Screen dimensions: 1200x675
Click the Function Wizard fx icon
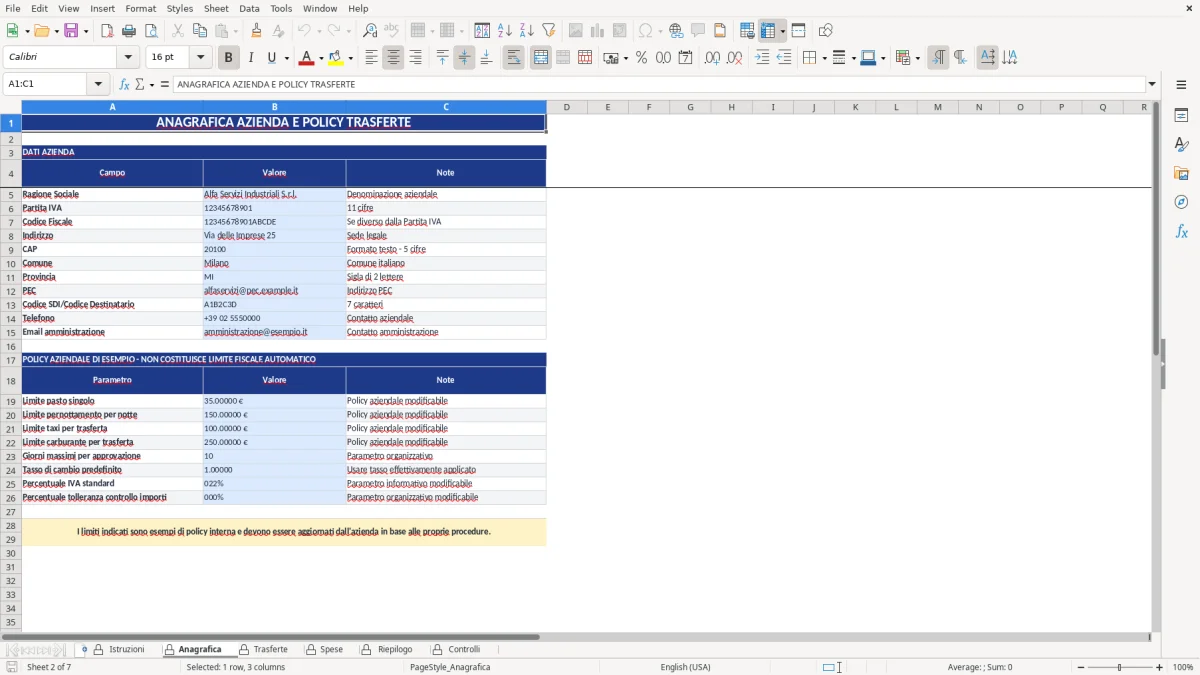pos(124,84)
